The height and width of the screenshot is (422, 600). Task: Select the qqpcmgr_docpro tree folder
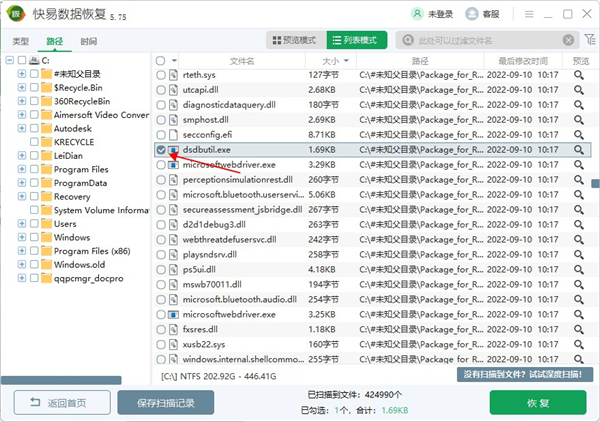click(x=88, y=278)
